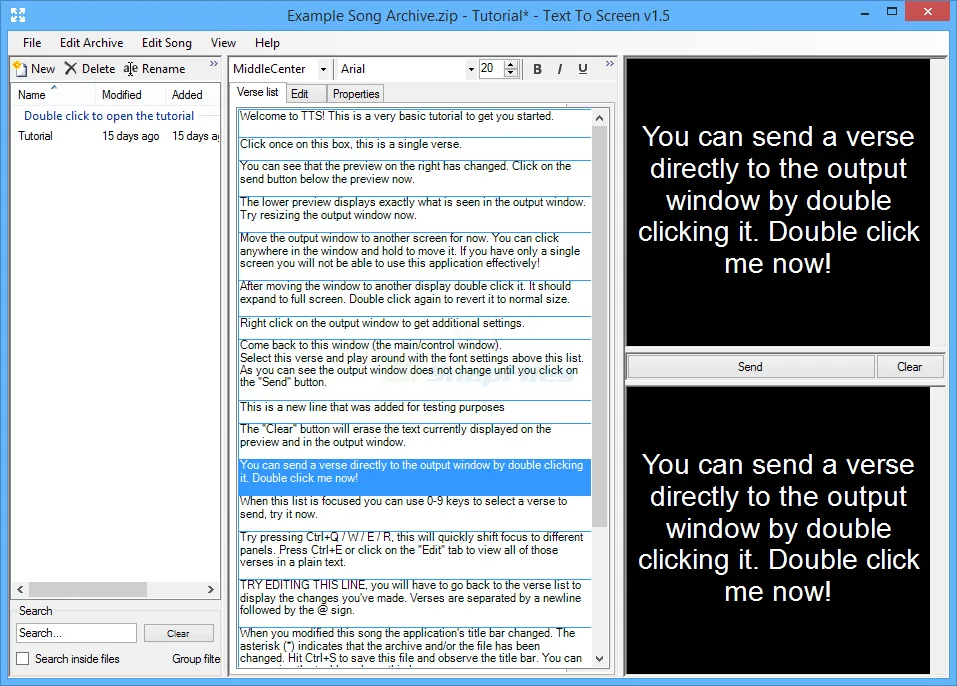Toggle Italic formatting

pos(560,69)
